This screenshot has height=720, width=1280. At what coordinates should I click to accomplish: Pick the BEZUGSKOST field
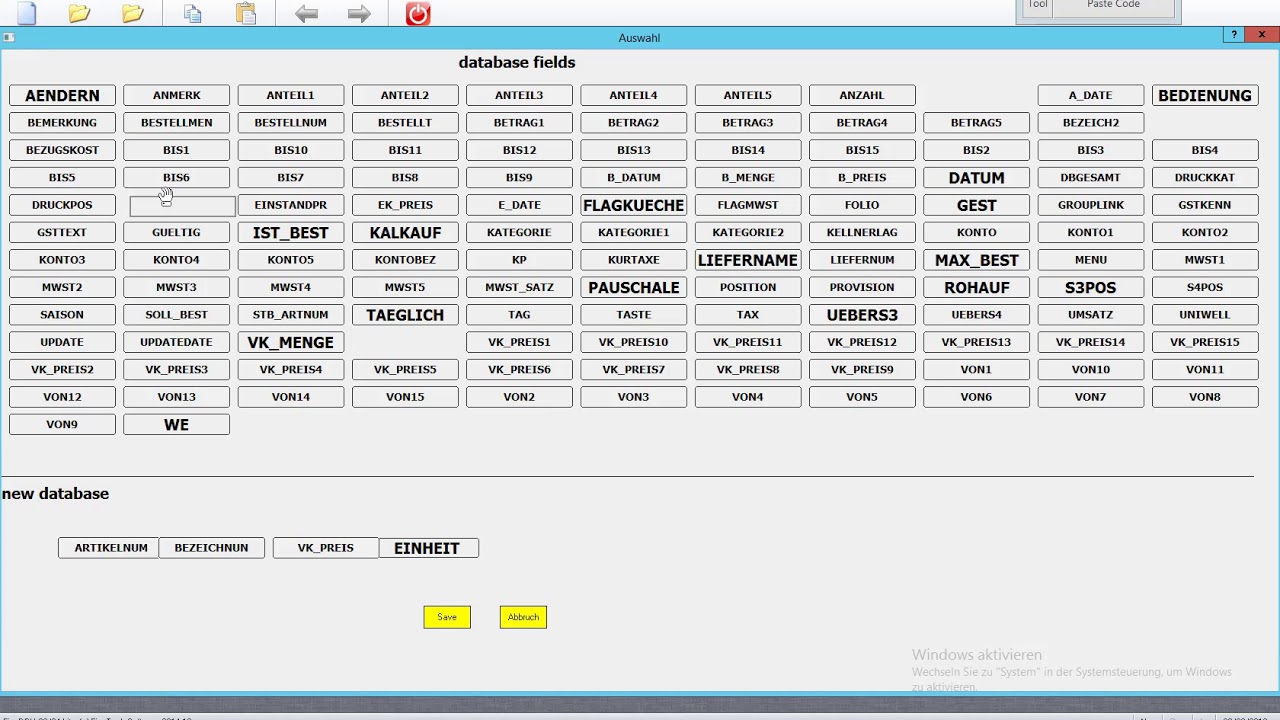tap(62, 150)
